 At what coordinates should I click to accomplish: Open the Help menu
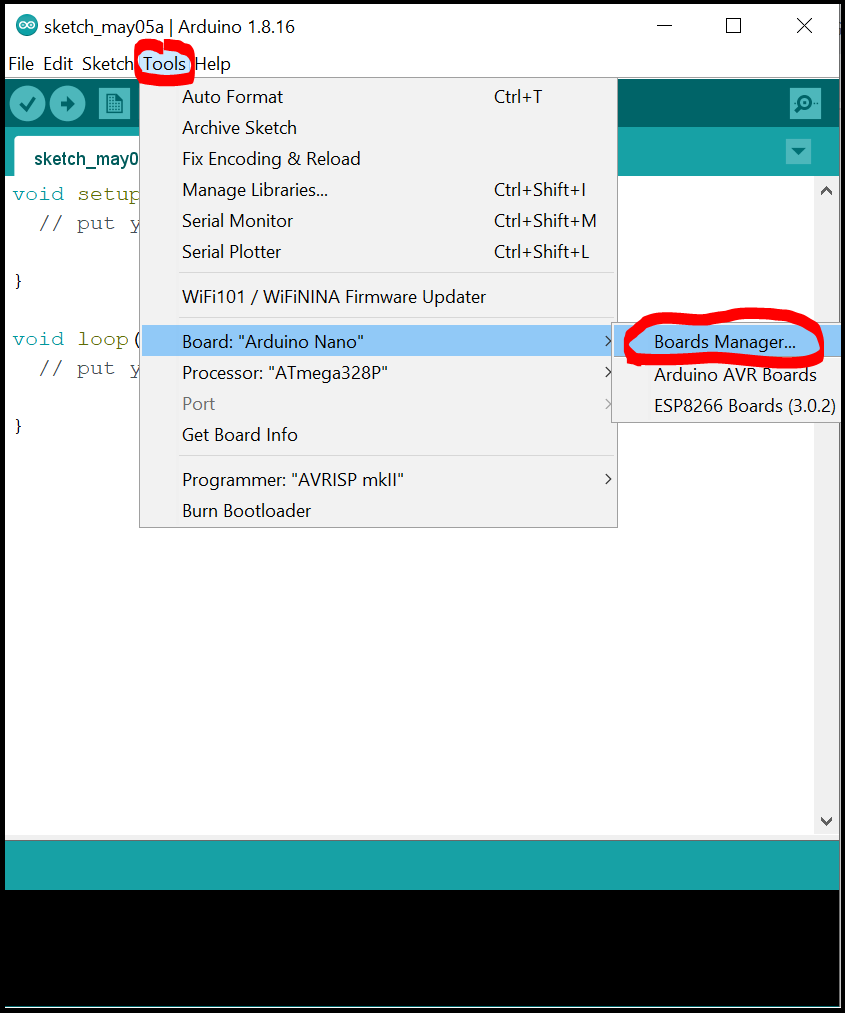tap(213, 64)
